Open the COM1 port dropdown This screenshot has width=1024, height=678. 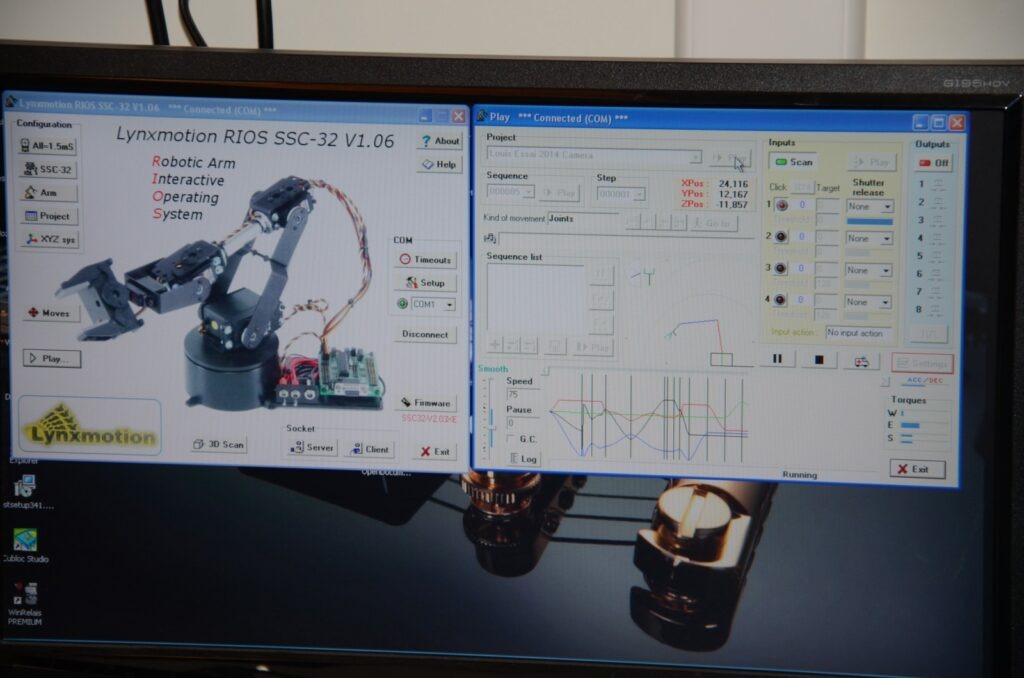pyautogui.click(x=450, y=304)
